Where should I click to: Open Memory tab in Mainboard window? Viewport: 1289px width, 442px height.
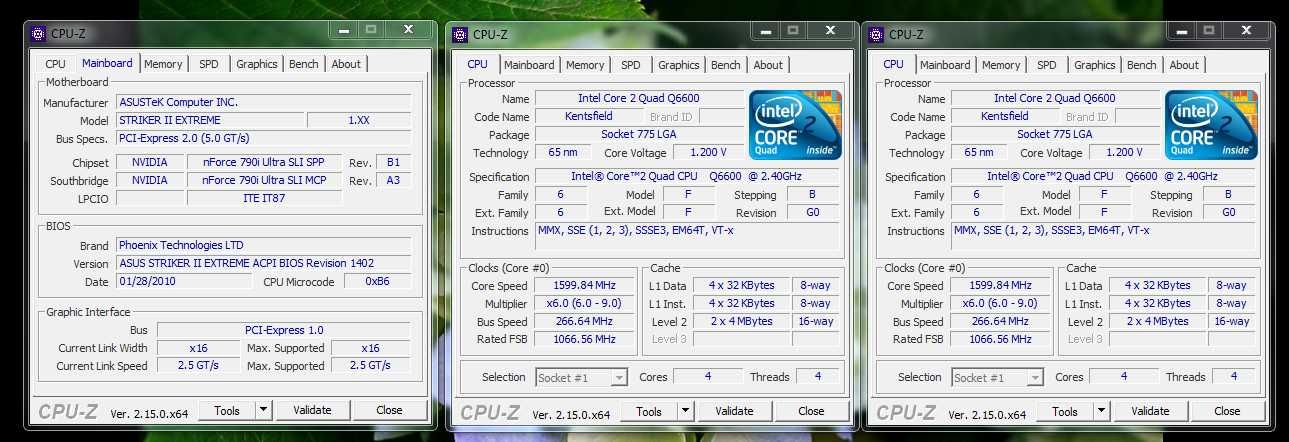[163, 64]
